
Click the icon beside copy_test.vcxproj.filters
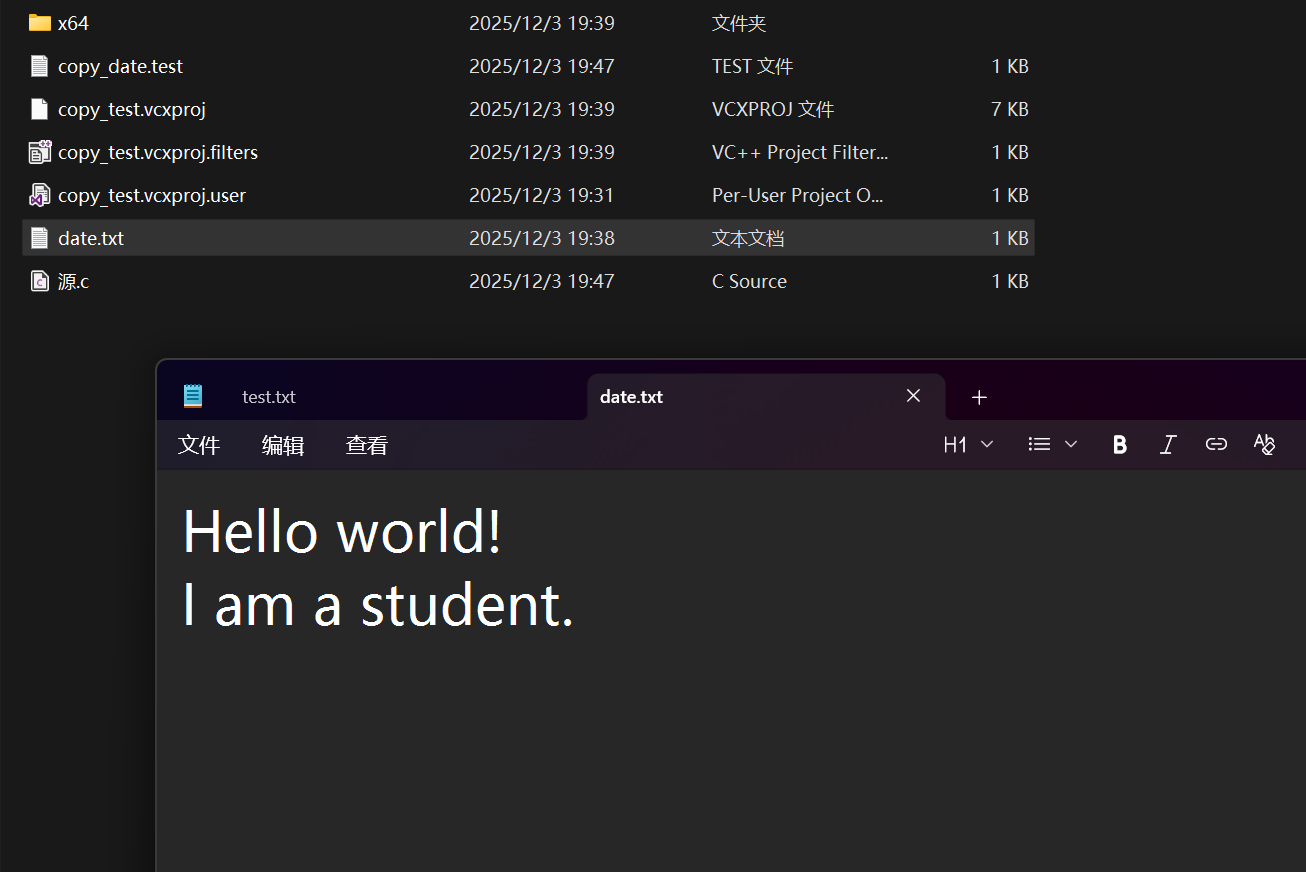click(x=40, y=152)
